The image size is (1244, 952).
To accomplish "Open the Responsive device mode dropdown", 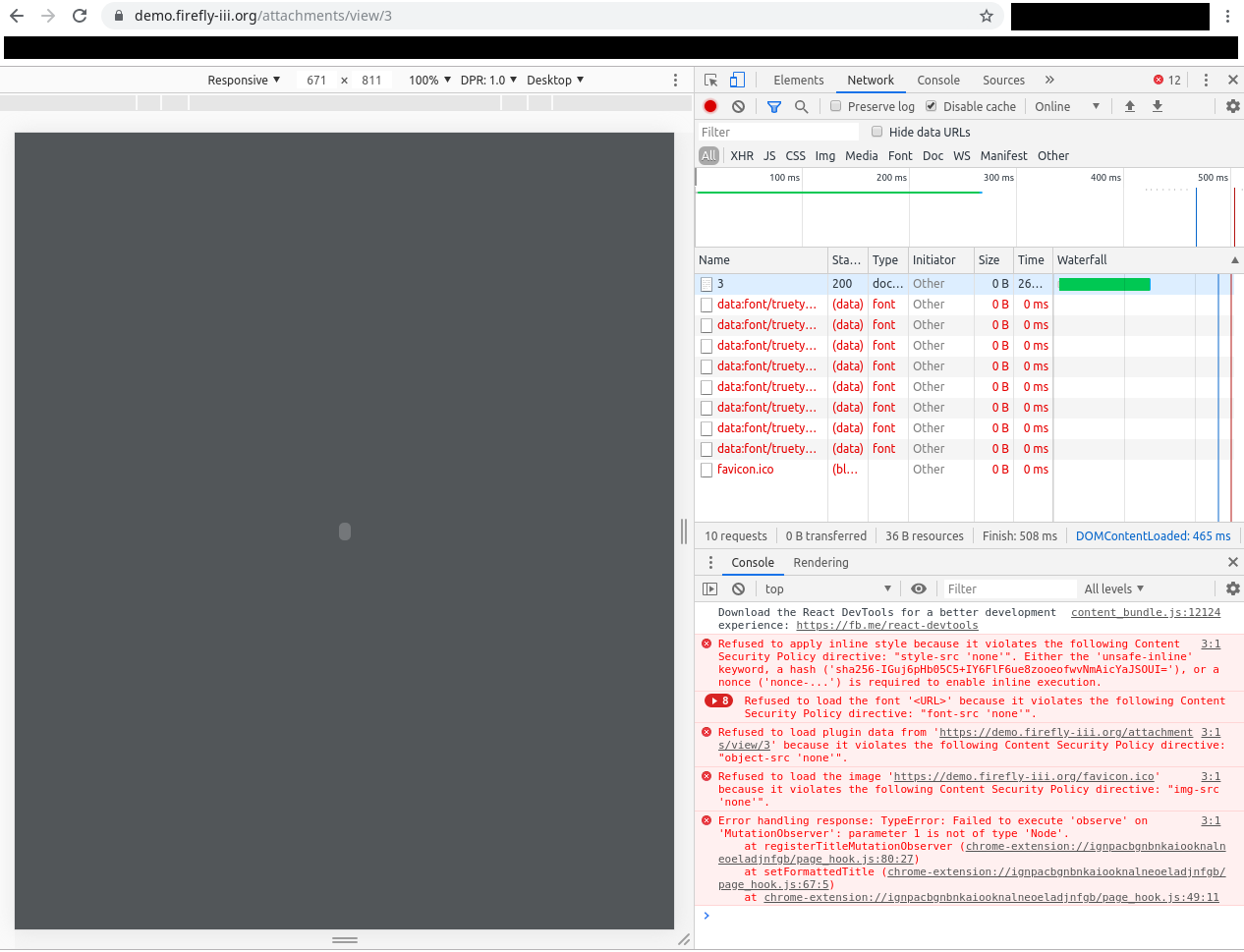I will tap(243, 80).
